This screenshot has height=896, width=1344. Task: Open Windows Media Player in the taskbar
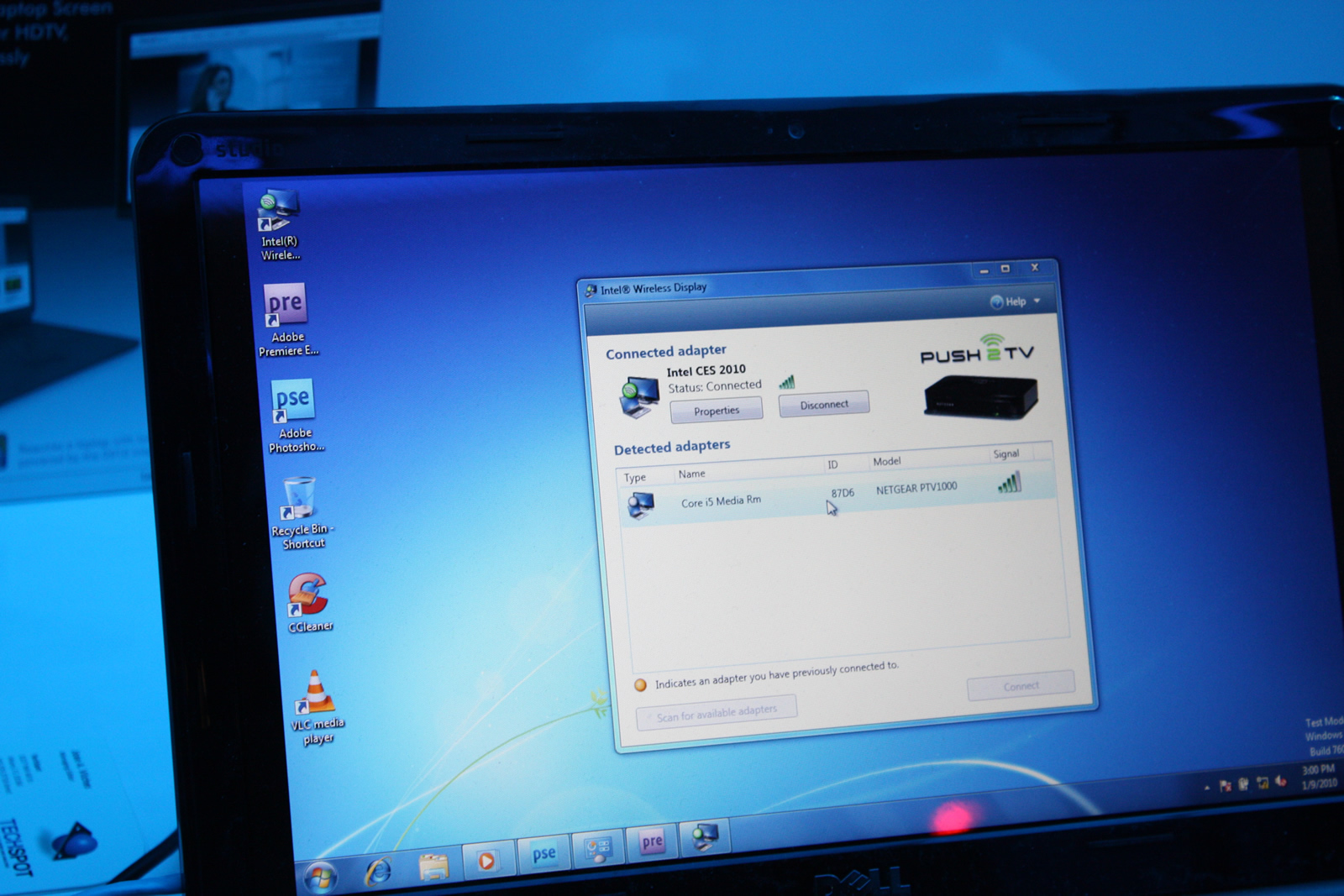point(486,862)
